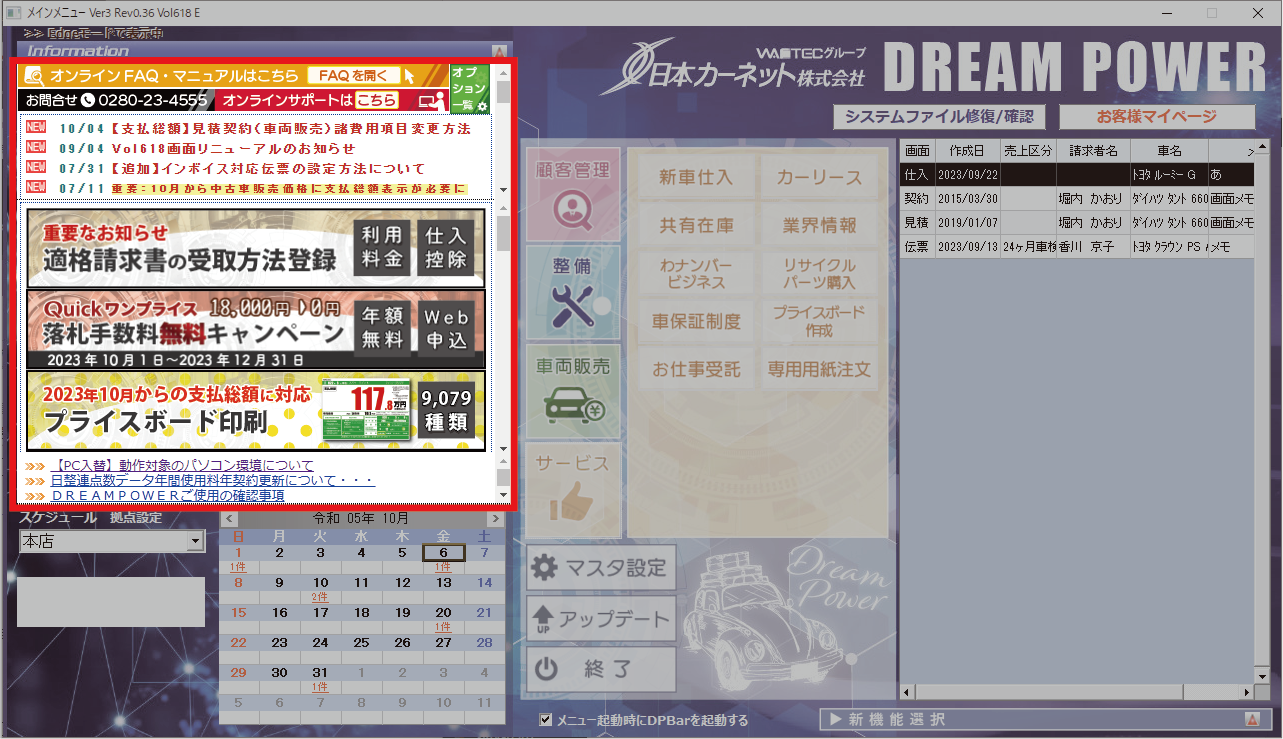
Task: Click the 拠点設定 label
Action: coord(135,518)
